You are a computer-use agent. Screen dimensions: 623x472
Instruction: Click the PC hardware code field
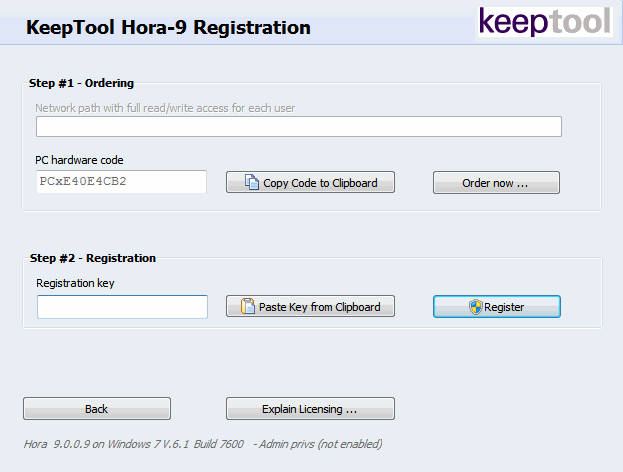tap(121, 182)
